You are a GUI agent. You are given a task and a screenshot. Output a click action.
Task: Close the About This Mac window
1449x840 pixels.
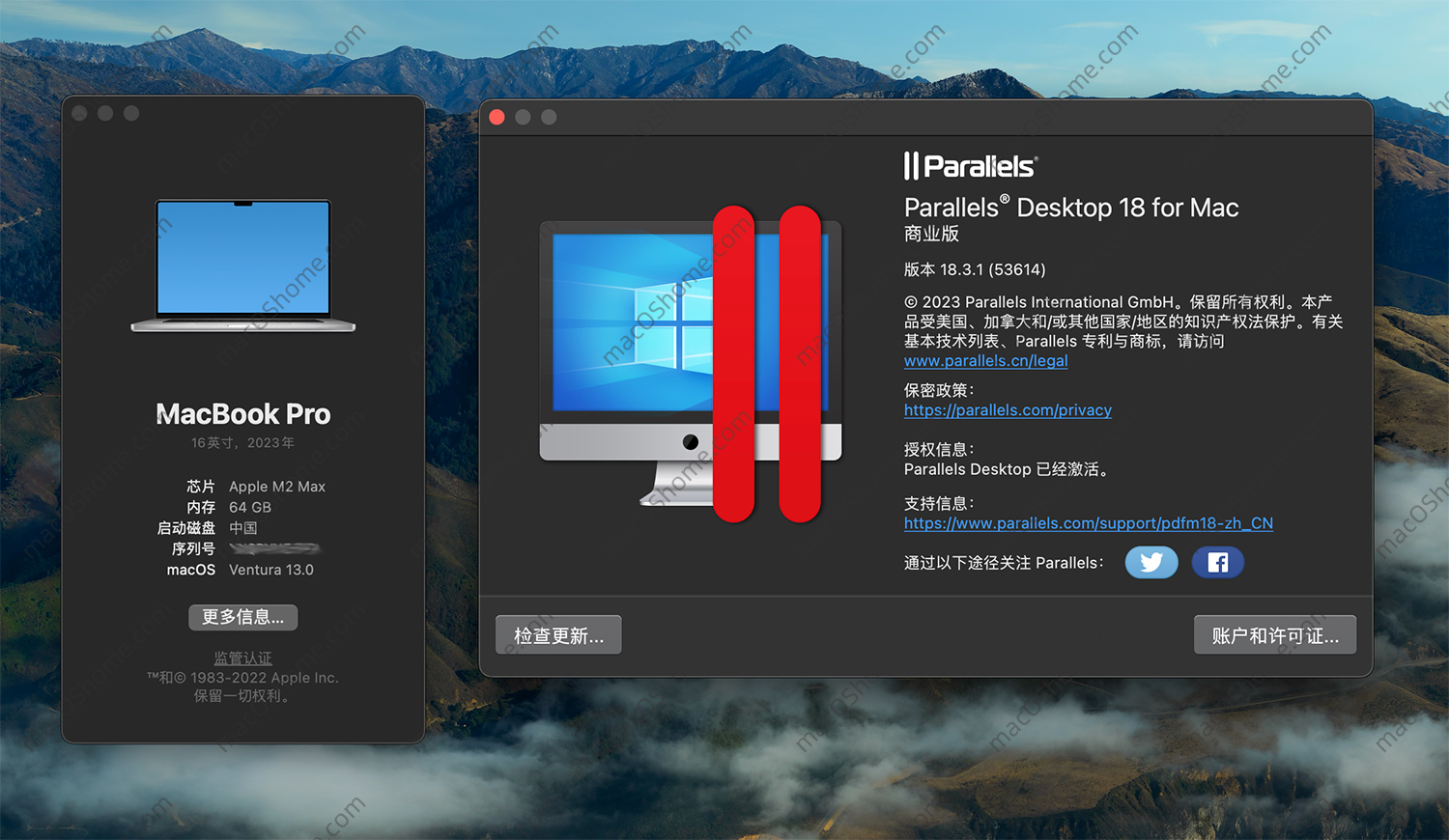pyautogui.click(x=80, y=113)
